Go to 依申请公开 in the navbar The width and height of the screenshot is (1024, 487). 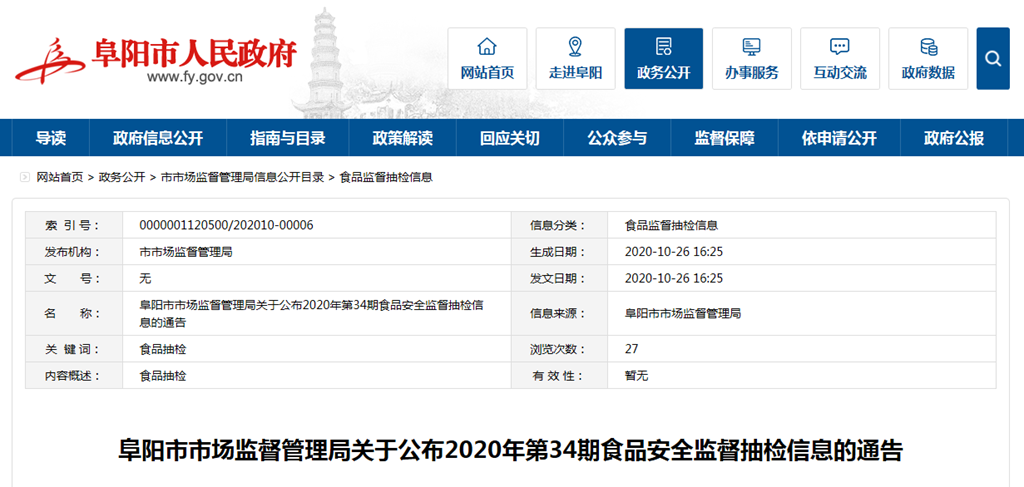pyautogui.click(x=839, y=138)
